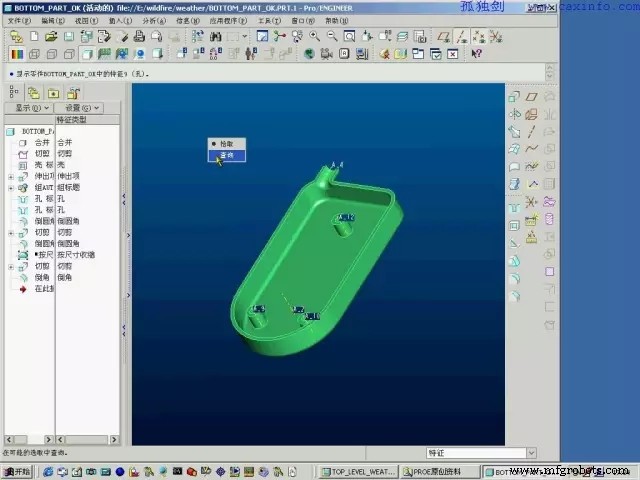640x480 pixels.
Task: Switch to PROE taskbar window
Action: click(x=440, y=472)
